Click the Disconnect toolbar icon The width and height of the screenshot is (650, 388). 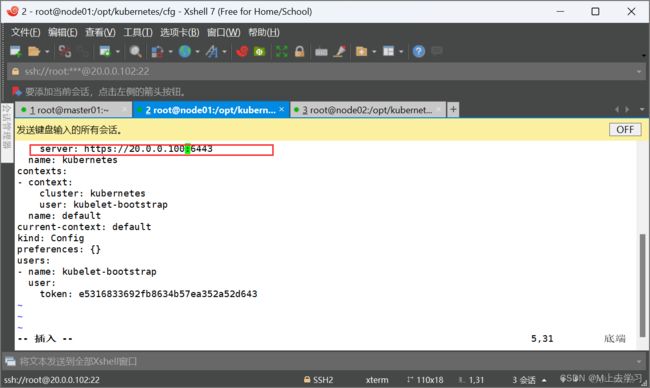65,51
